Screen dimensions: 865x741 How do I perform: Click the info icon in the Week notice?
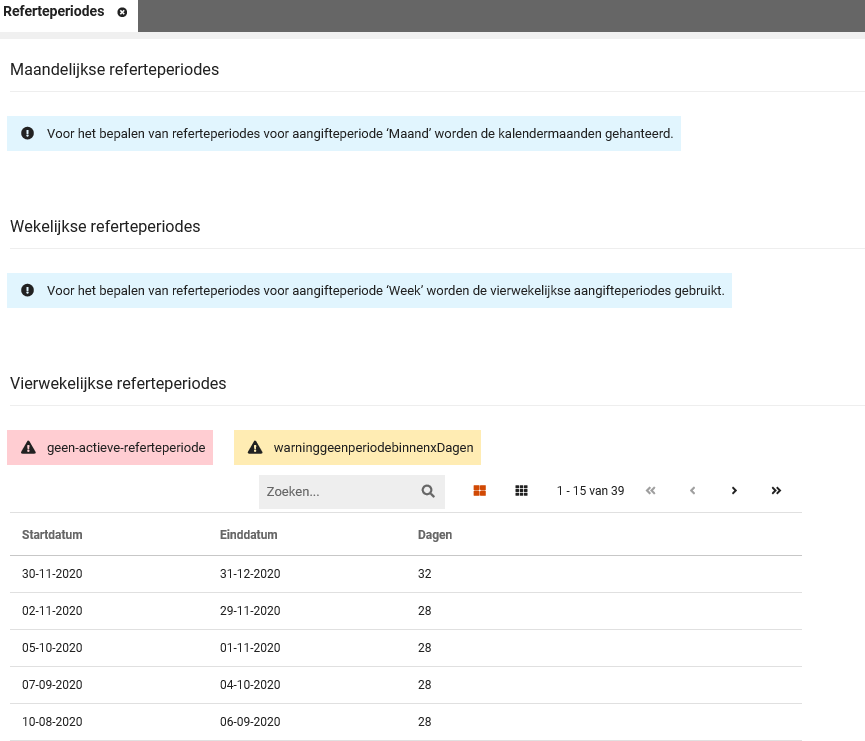(27, 290)
